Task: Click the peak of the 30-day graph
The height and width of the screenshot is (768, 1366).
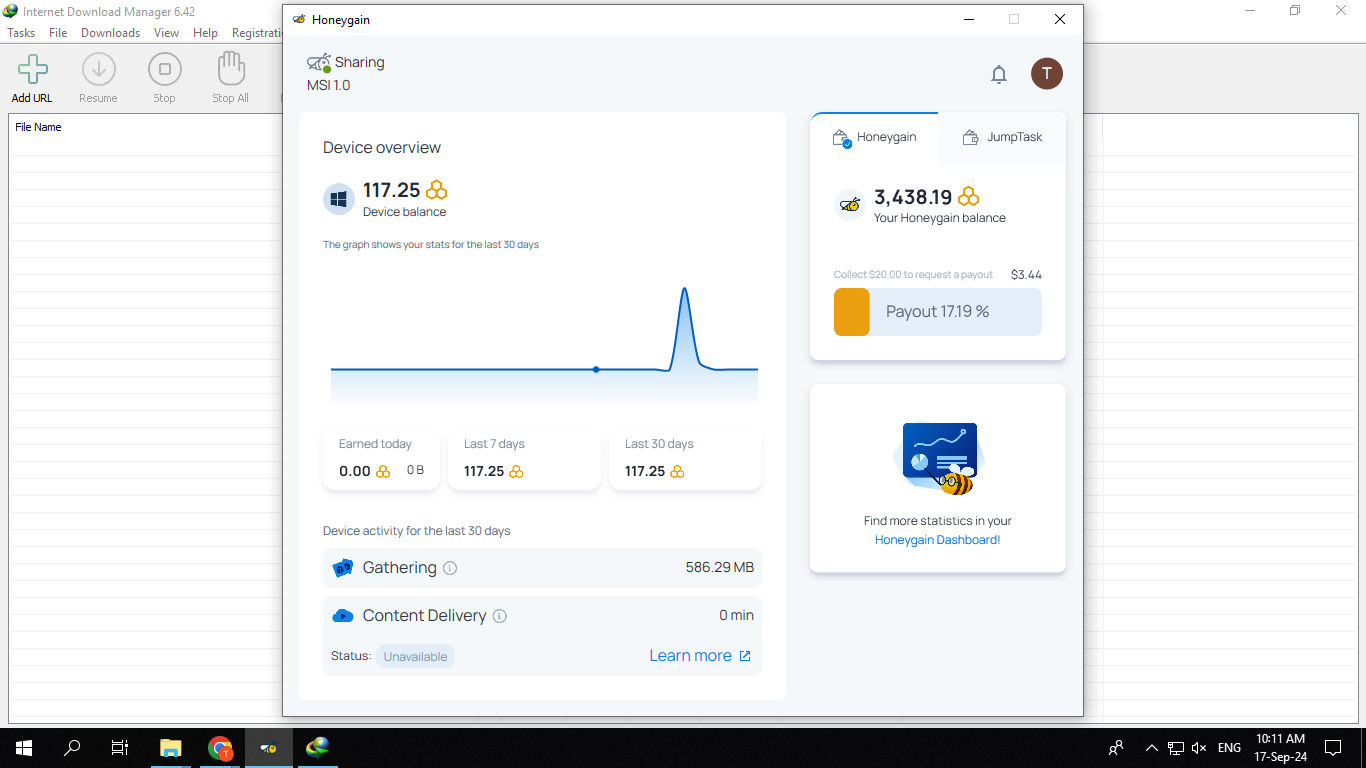Action: (x=685, y=290)
